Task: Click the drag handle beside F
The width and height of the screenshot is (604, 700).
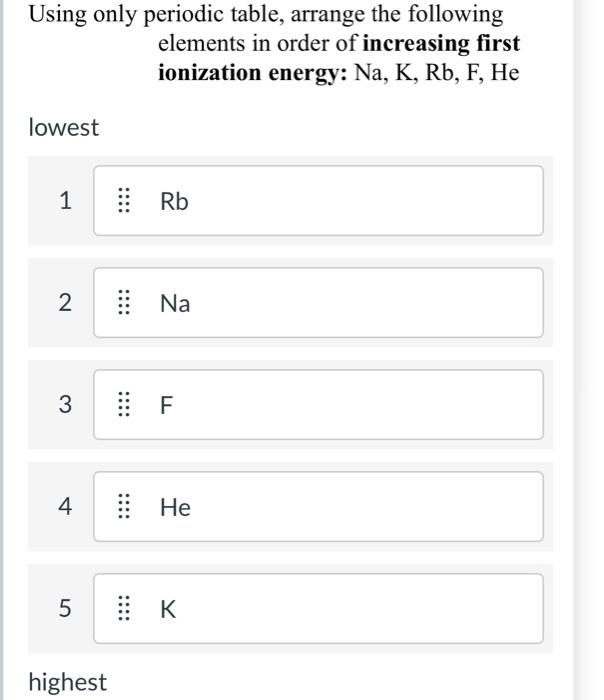Action: coord(124,404)
